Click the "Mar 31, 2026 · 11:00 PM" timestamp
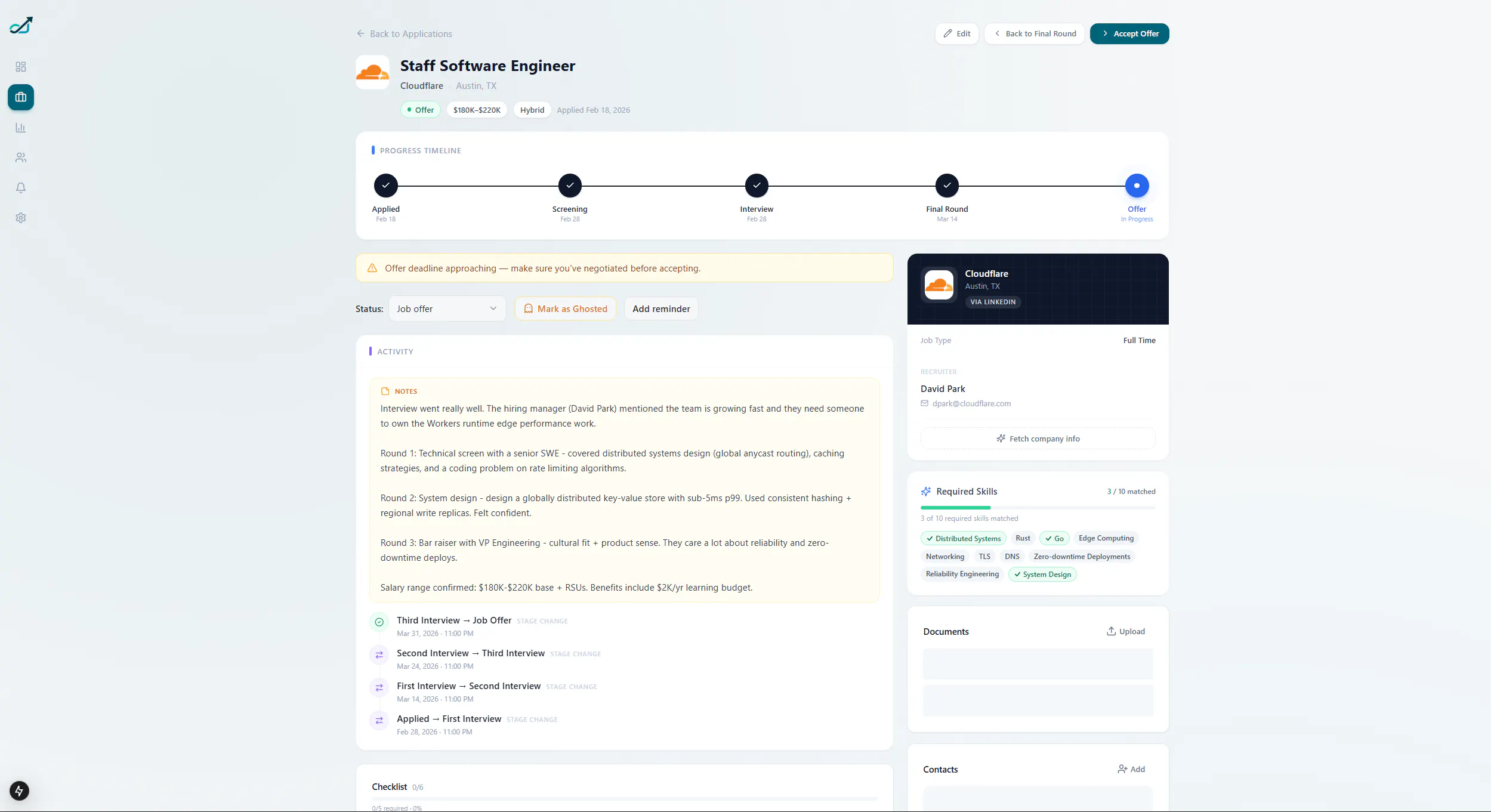Screen dimensions: 1491x812 (x=435, y=634)
